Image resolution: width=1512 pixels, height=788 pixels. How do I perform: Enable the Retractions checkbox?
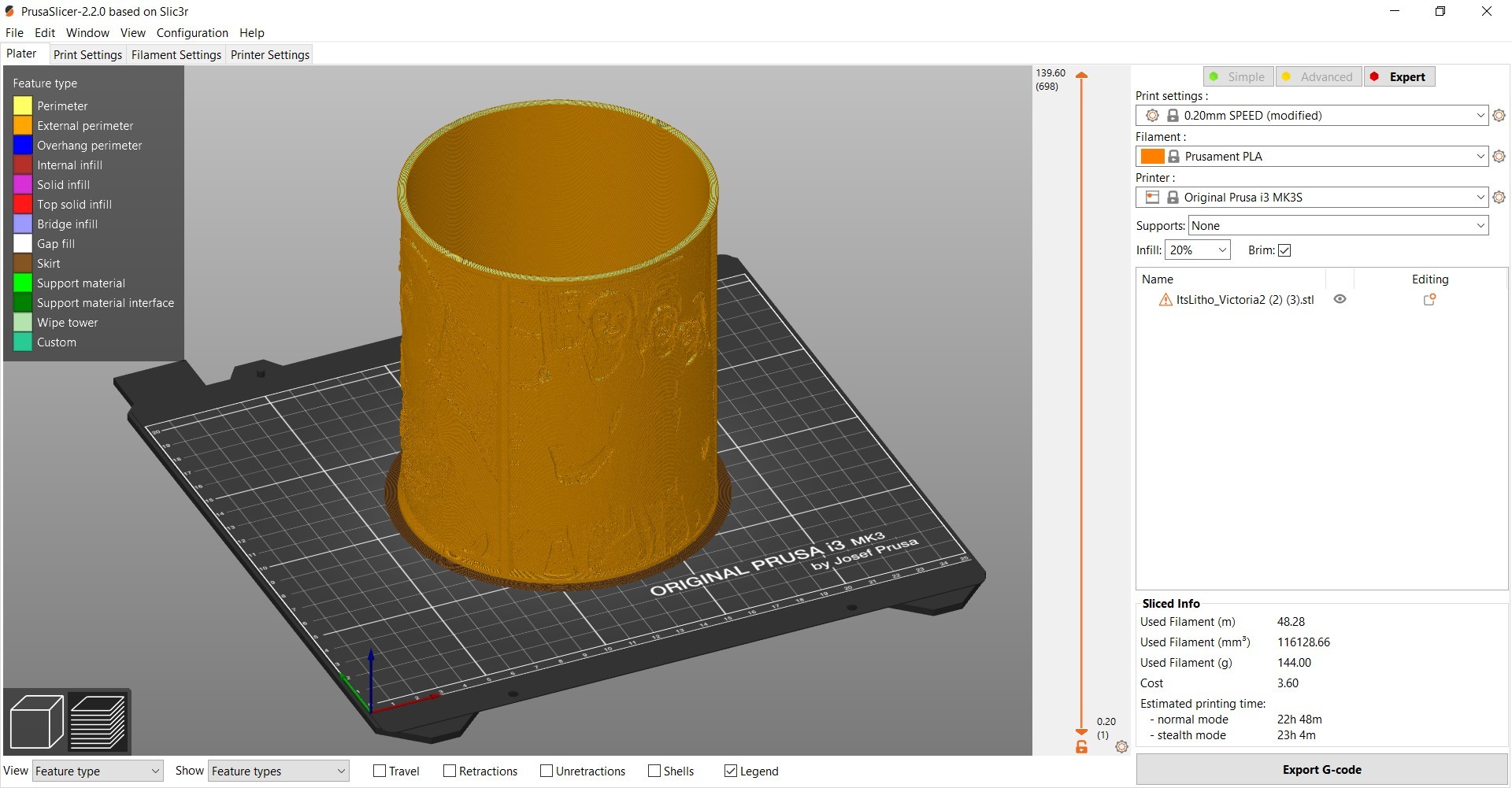coord(450,771)
